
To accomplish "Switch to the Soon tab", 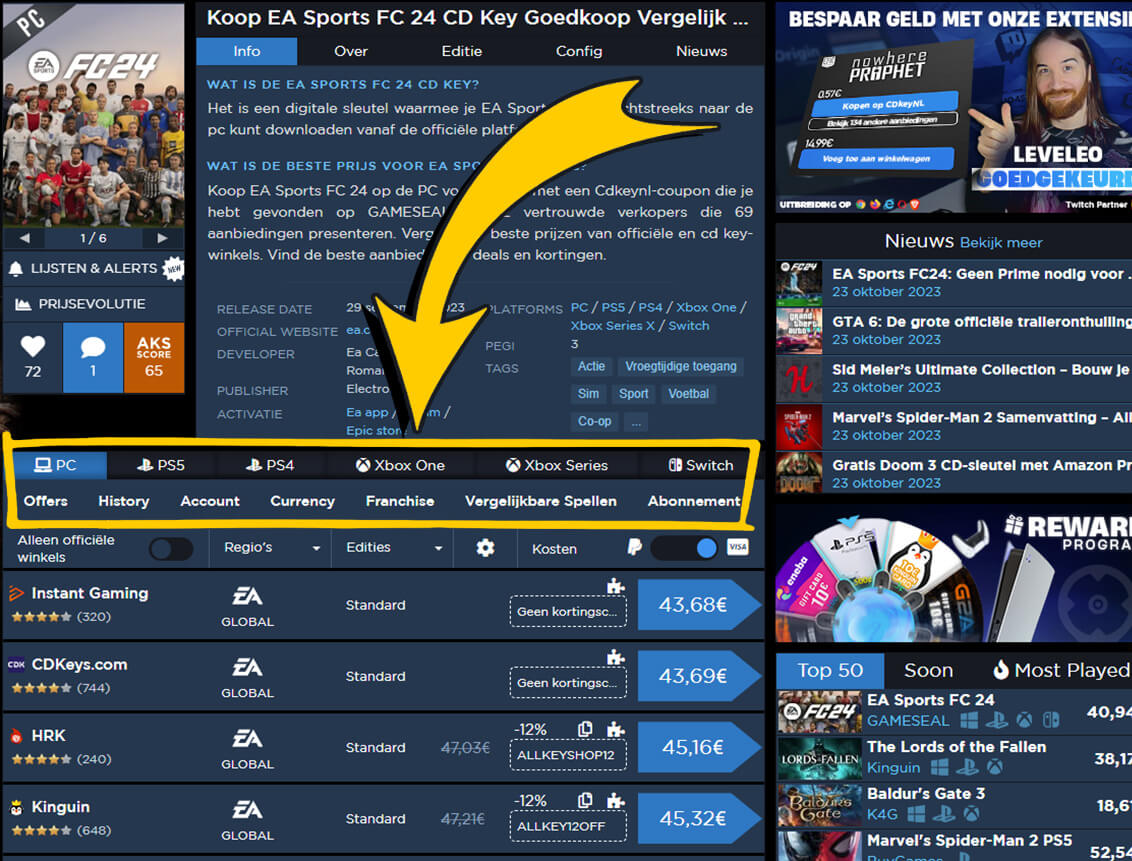I will pyautogui.click(x=928, y=670).
